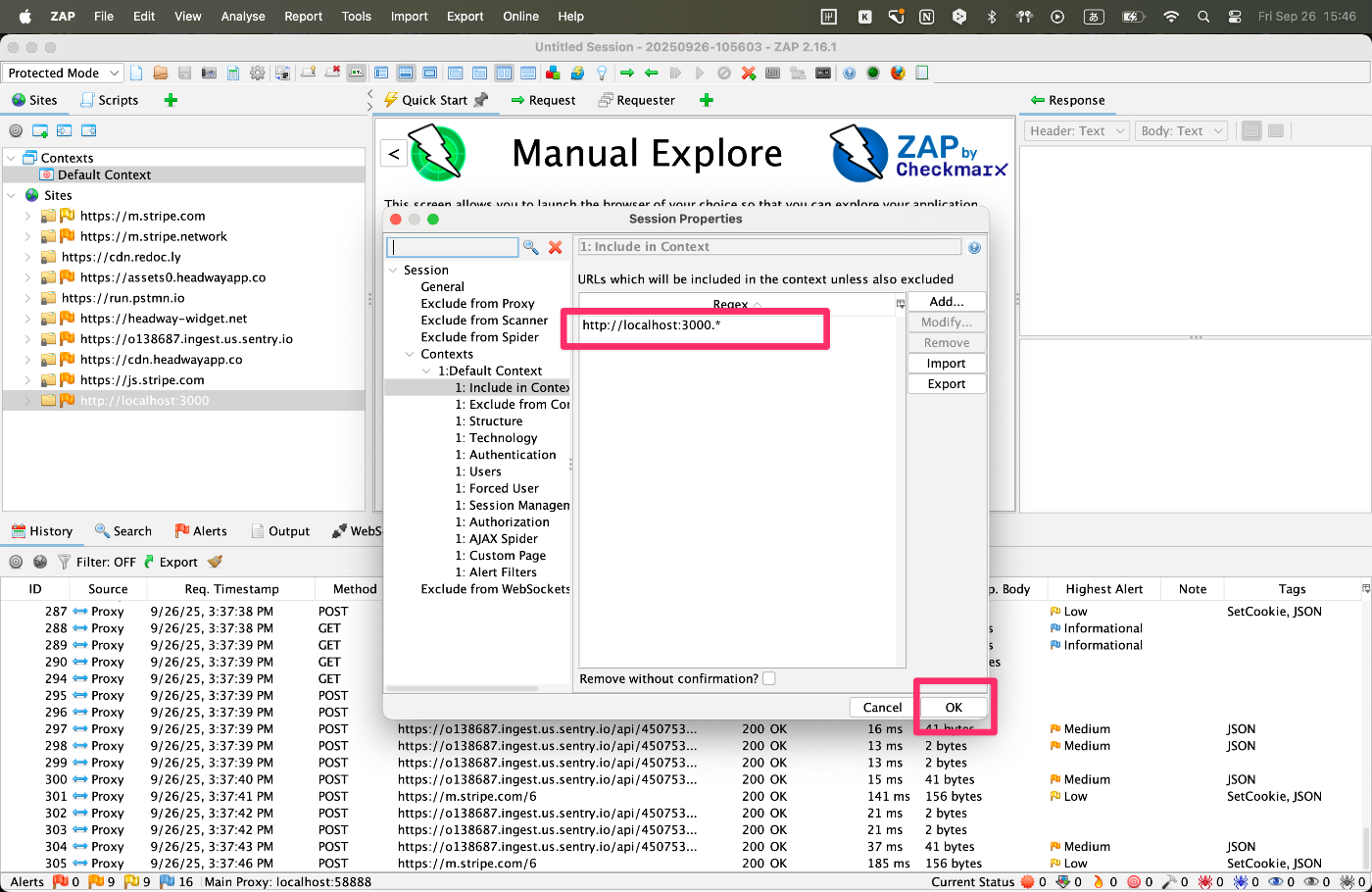Open the Protected Mode dropdown
This screenshot has height=892, width=1372.
tap(62, 73)
